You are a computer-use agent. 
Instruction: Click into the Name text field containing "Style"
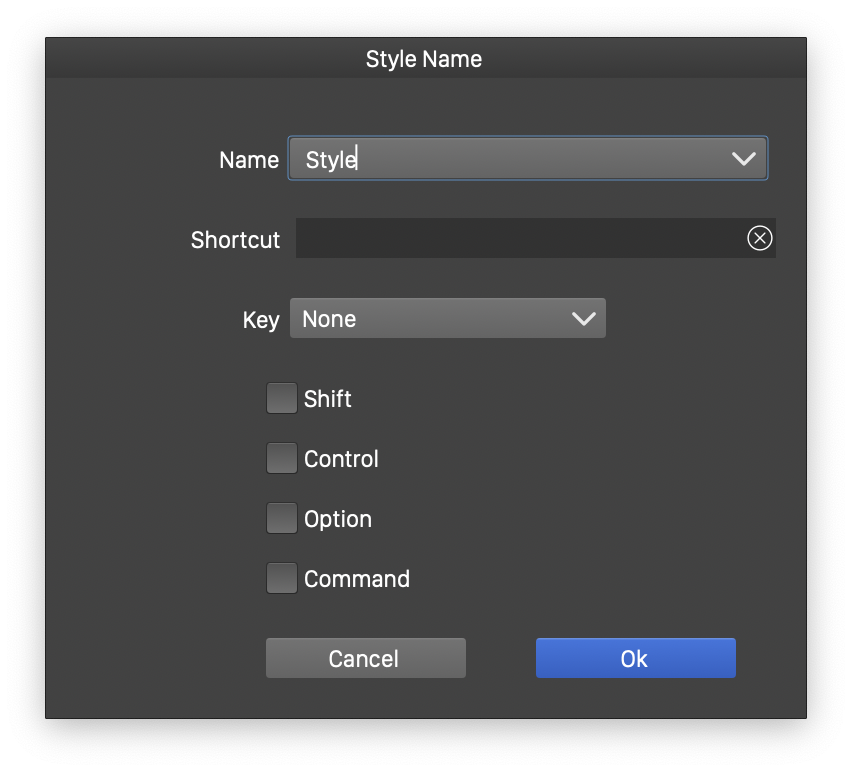[500, 159]
